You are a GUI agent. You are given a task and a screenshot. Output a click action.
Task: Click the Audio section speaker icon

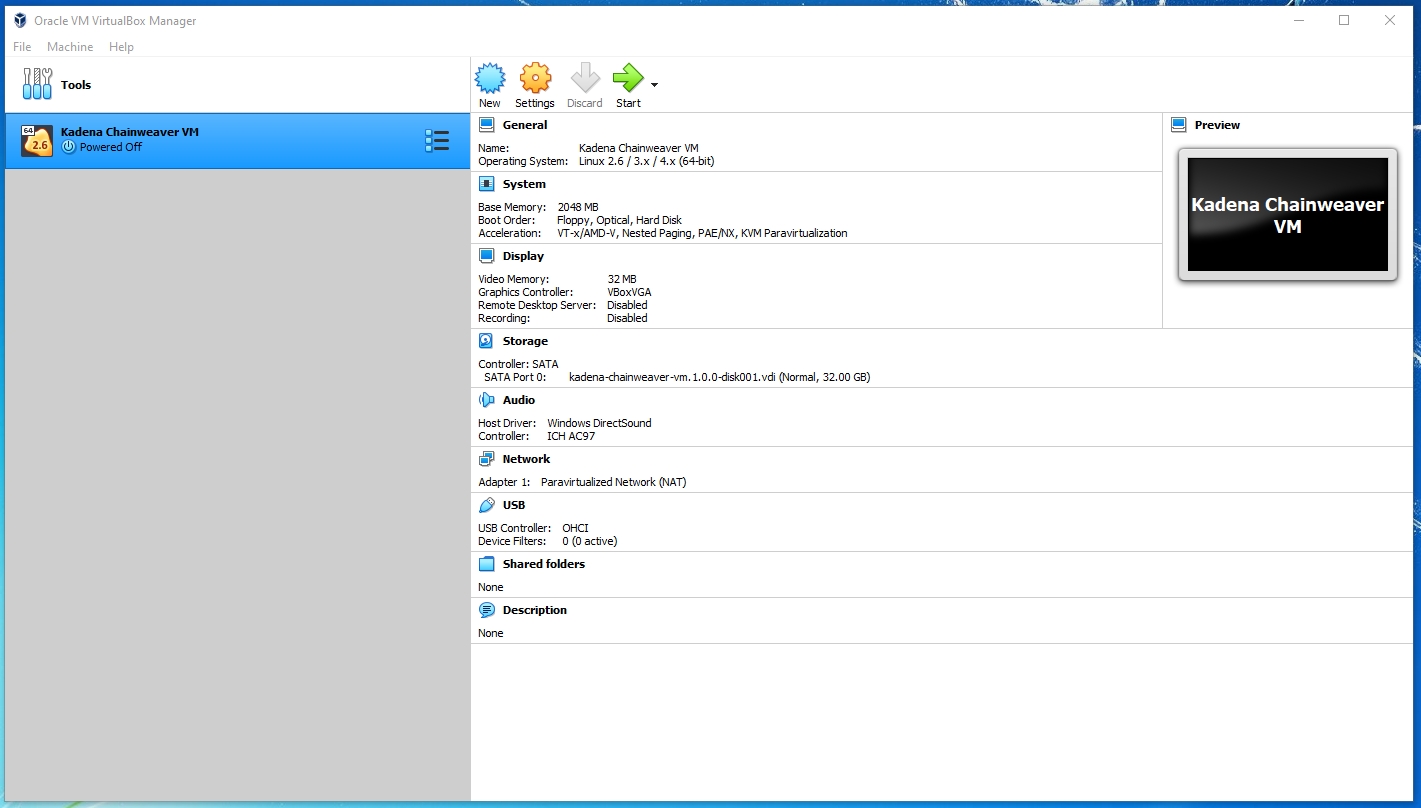pos(486,400)
